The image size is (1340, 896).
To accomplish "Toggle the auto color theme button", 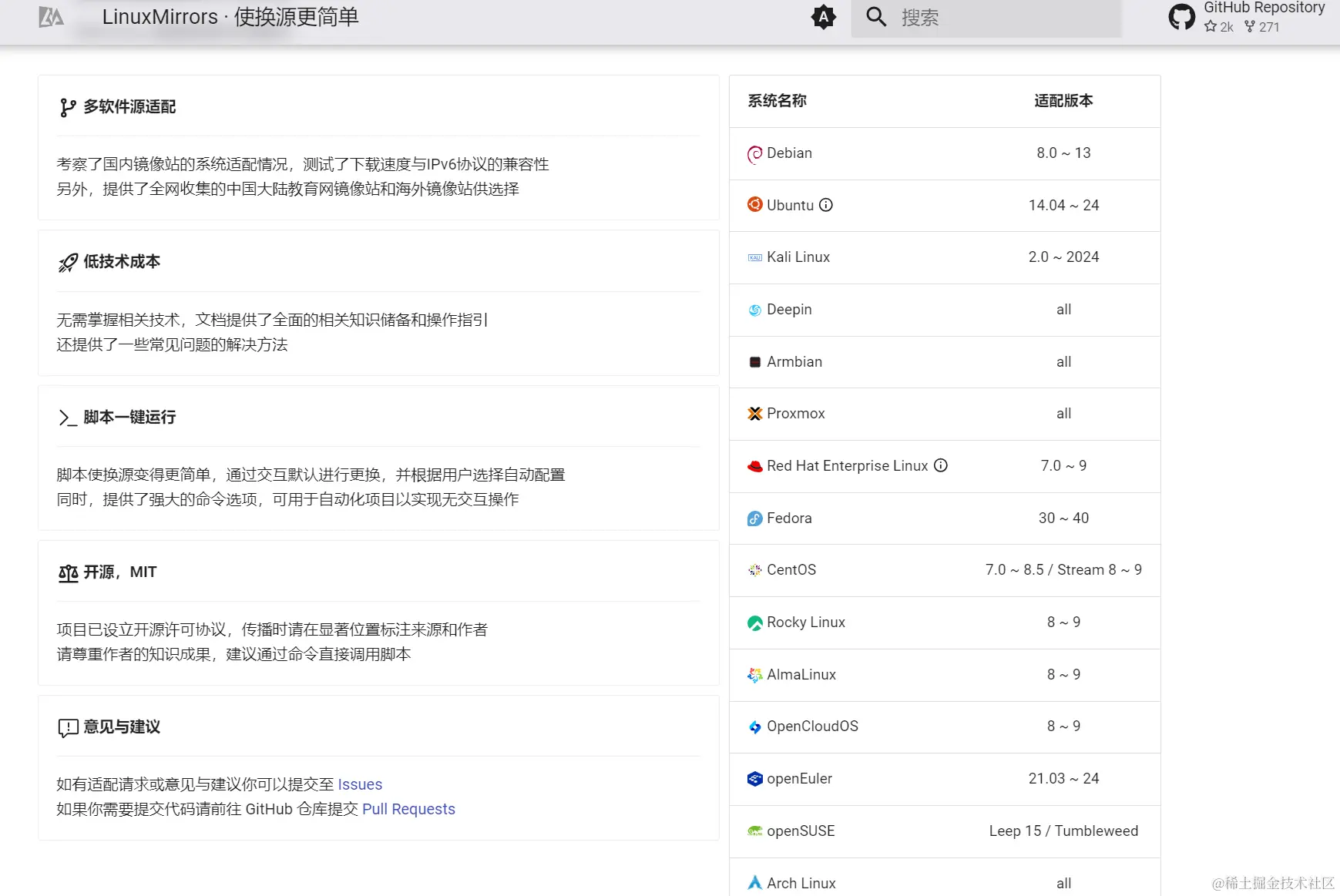I will 824,17.
